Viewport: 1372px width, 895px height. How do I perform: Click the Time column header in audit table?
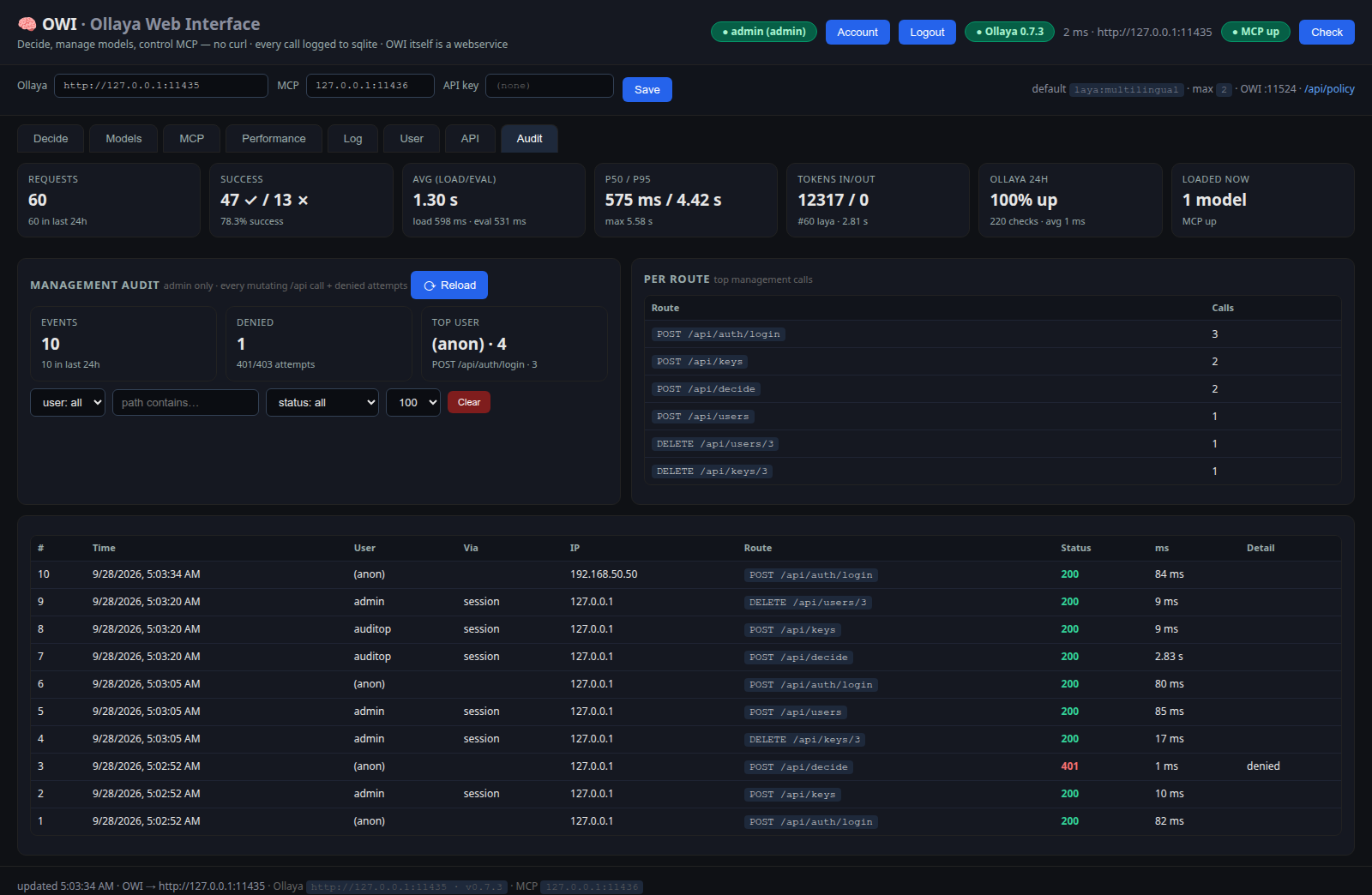click(x=104, y=548)
